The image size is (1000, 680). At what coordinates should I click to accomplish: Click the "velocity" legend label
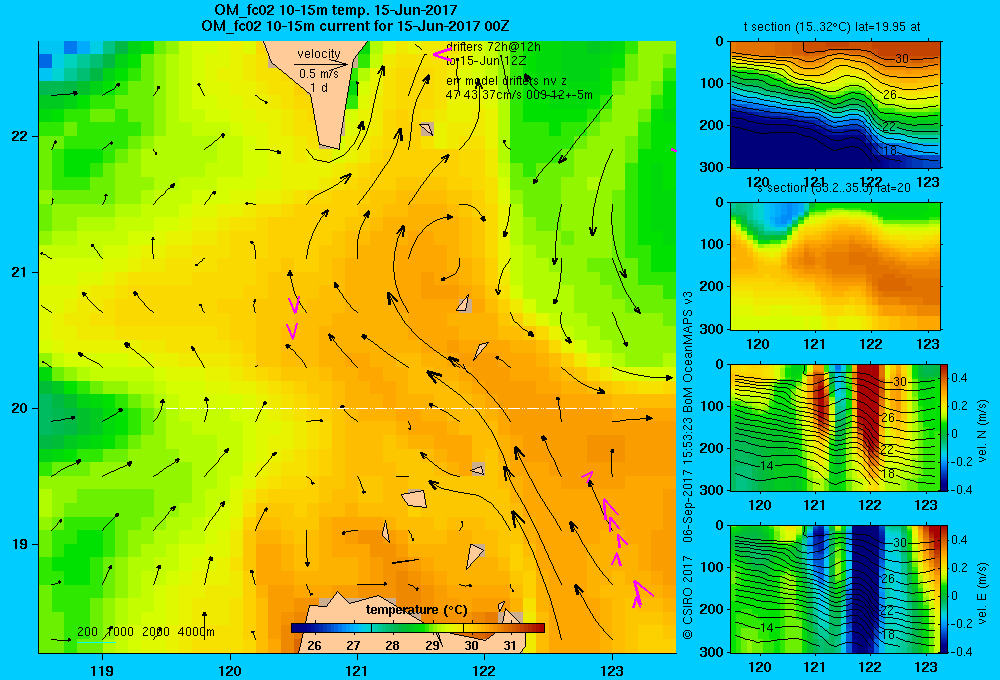coord(319,54)
